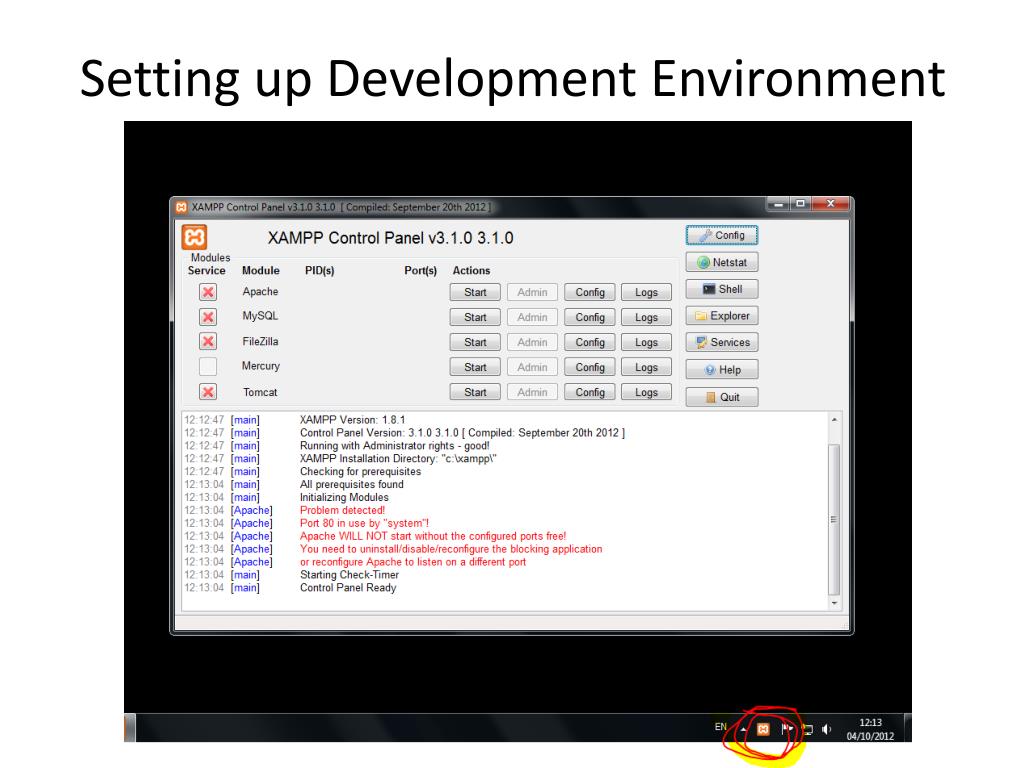Toggle the MySQL service install checkbox
Viewport: 1024px width, 768px height.
pos(208,317)
